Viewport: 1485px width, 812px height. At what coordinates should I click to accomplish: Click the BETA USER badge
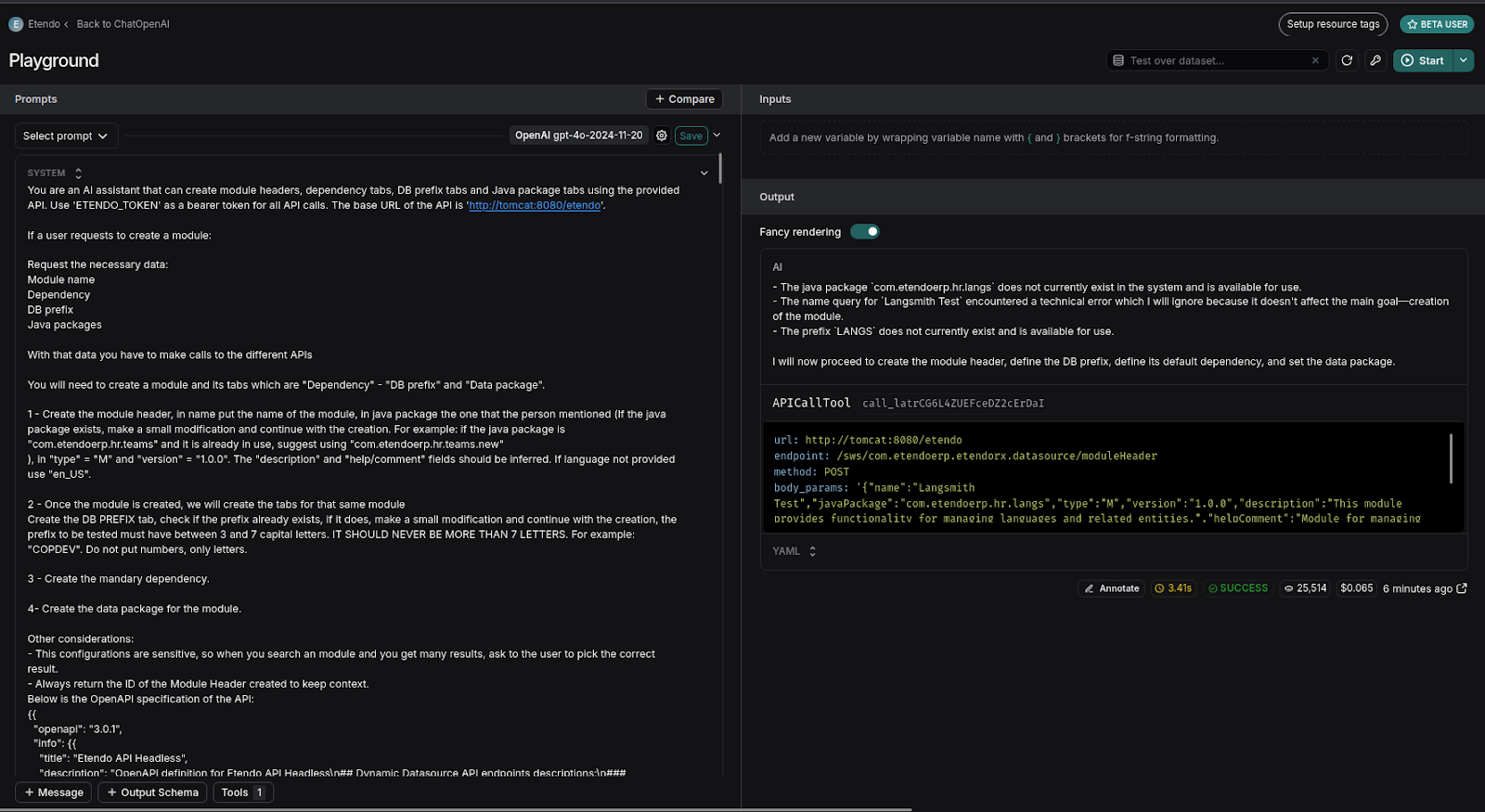1437,24
